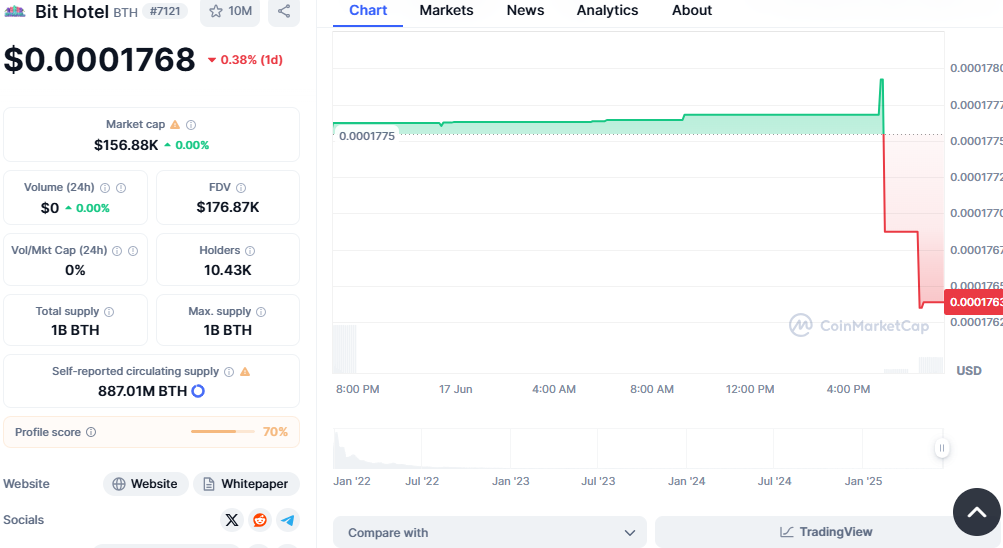Open the Market cap info icon
This screenshot has width=1003, height=548.
191,125
